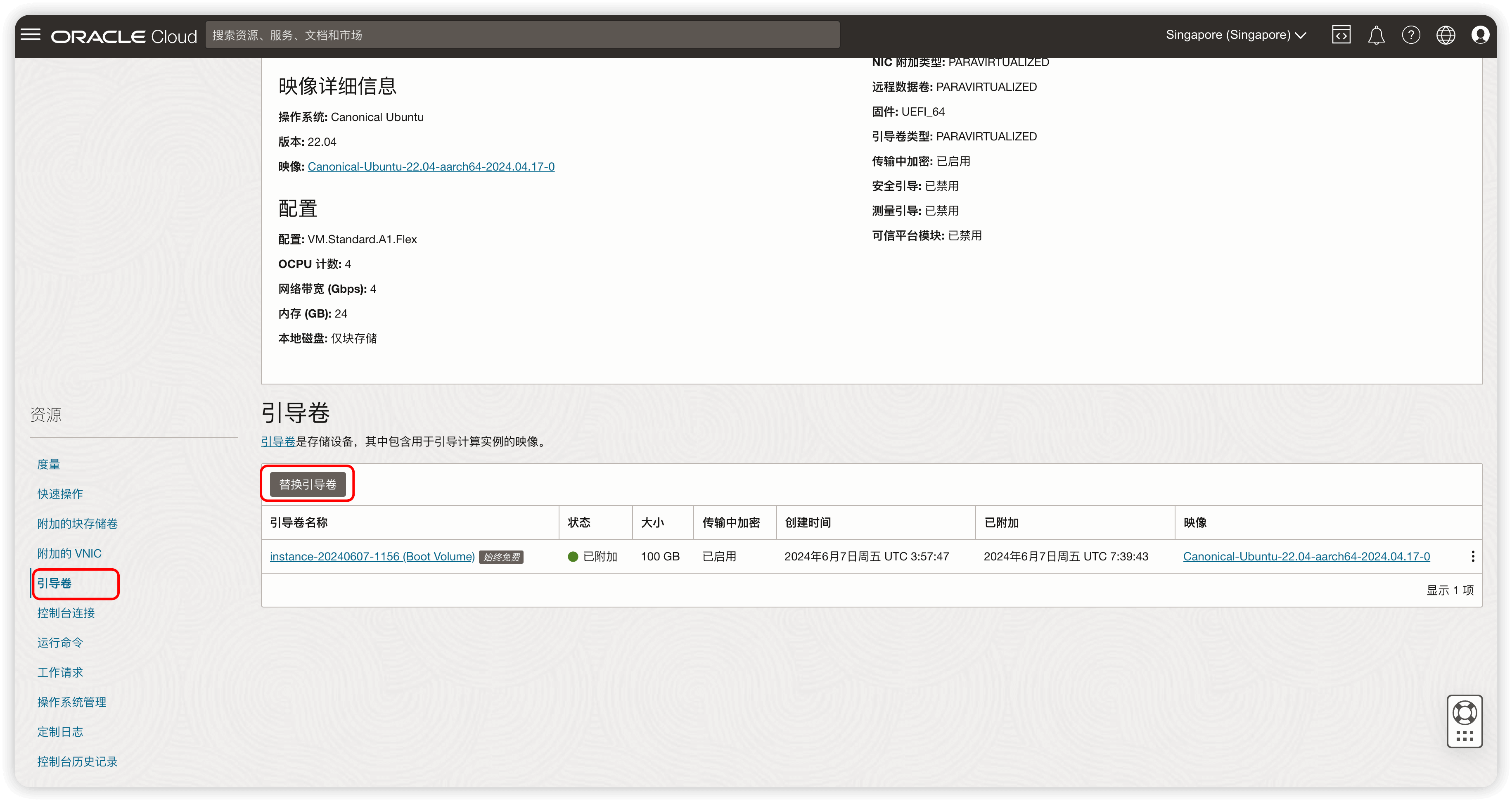Expand the Singapore region selector
Viewport: 1512px width, 802px height.
pyautogui.click(x=1236, y=35)
